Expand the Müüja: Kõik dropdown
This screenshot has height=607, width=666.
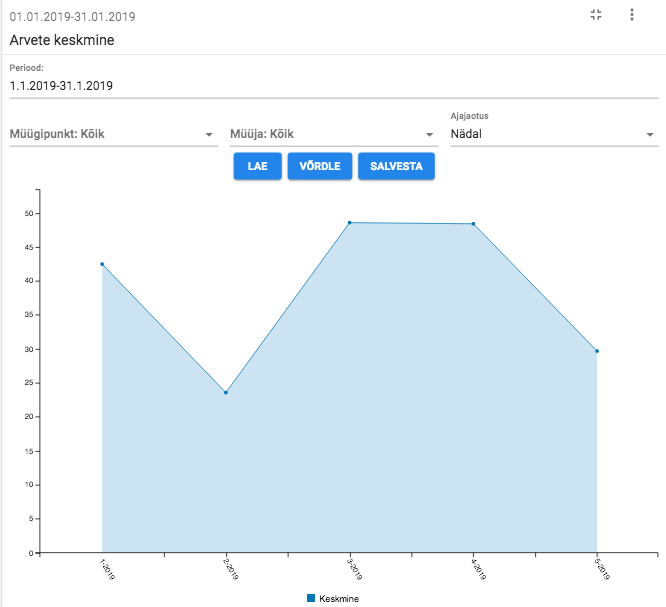(x=333, y=134)
